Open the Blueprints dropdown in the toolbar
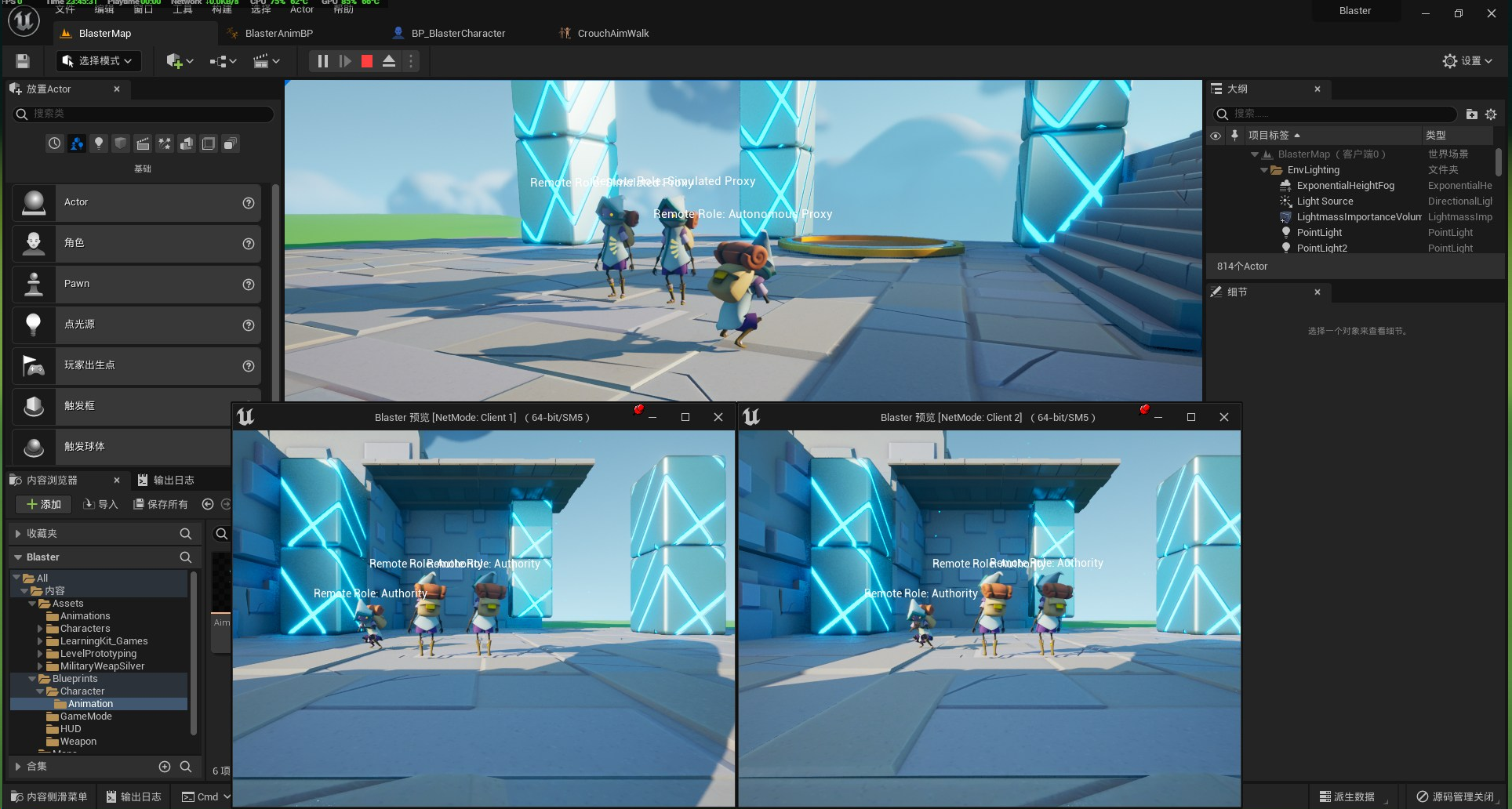The image size is (1512, 809). click(x=223, y=61)
